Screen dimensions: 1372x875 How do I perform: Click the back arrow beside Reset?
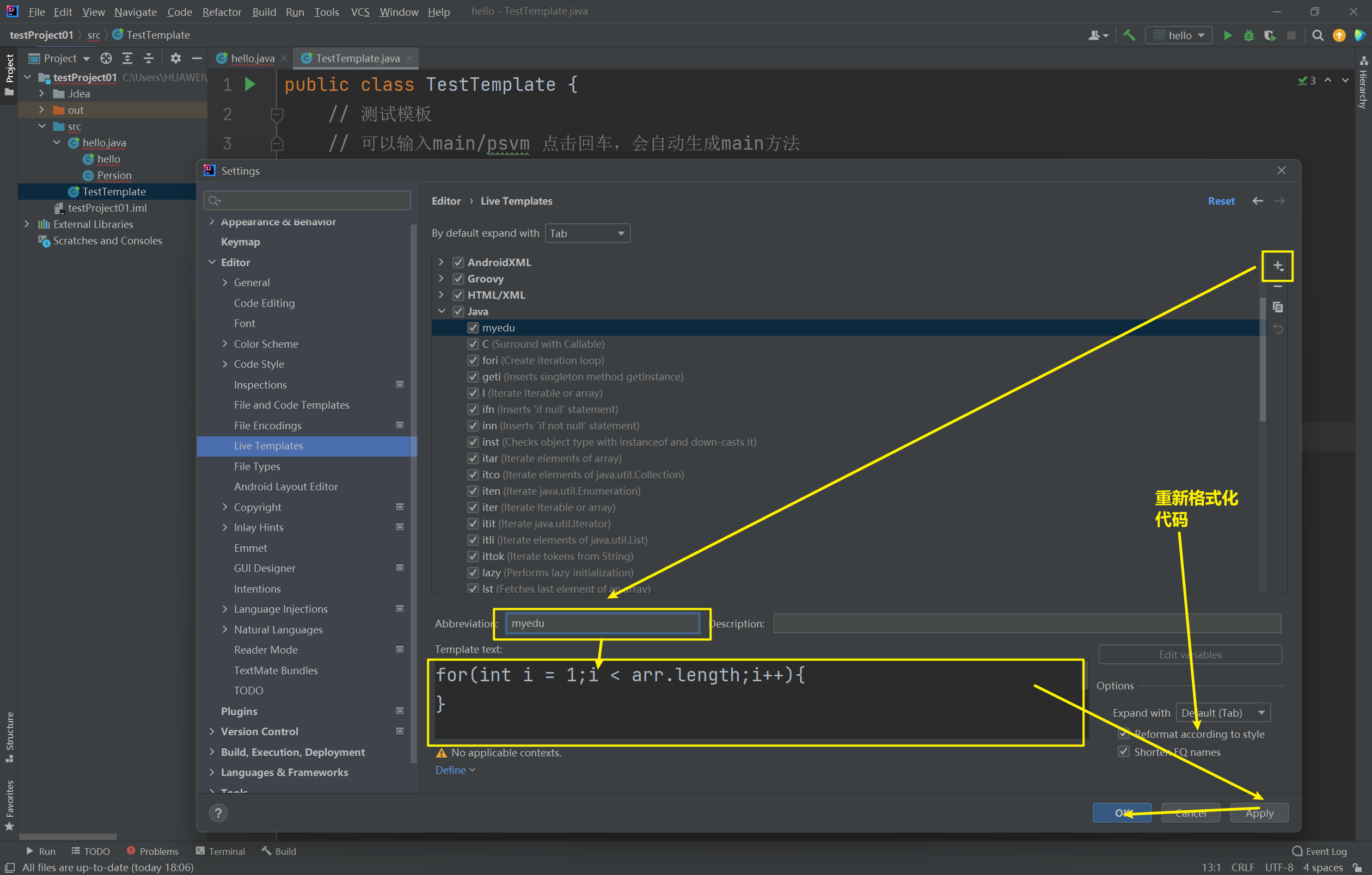coord(1258,201)
